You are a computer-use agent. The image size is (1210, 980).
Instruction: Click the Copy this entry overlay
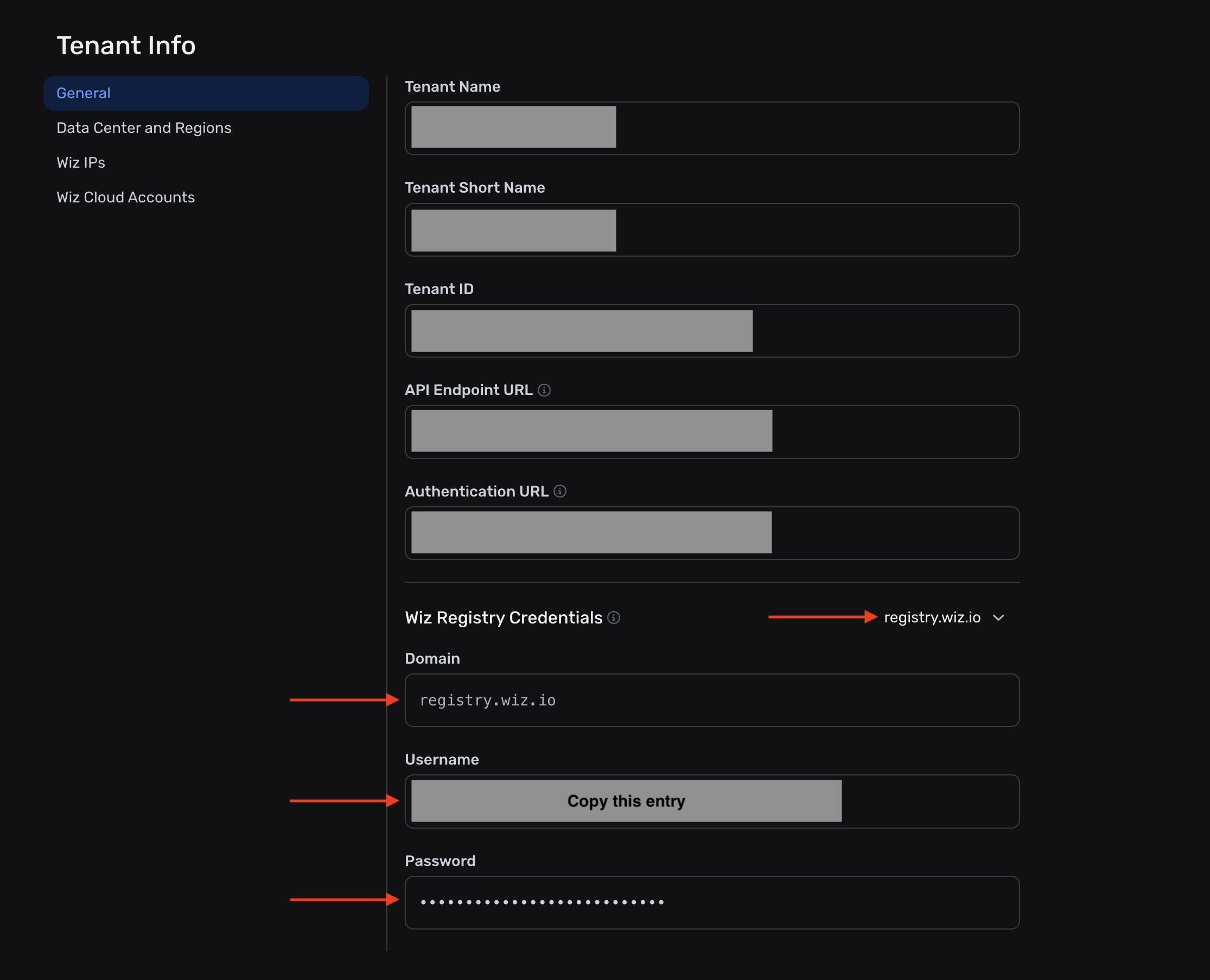(x=626, y=801)
